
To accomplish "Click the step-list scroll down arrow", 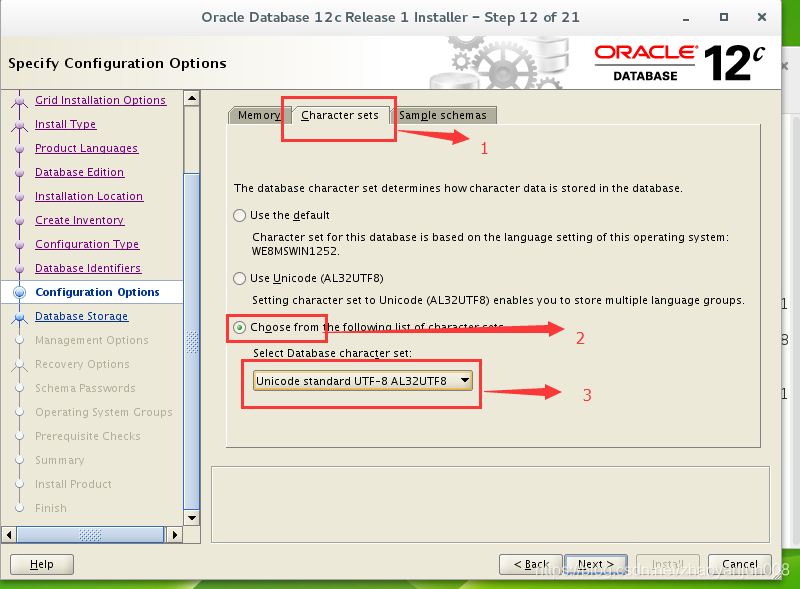I will coord(192,518).
